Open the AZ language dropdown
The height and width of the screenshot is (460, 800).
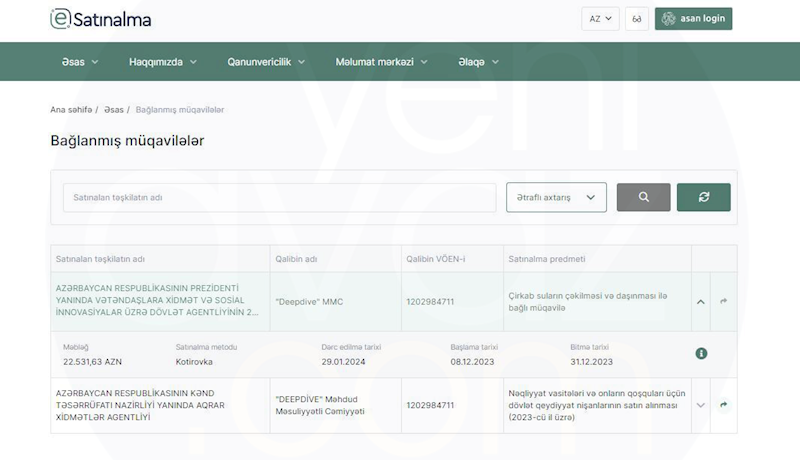click(600, 19)
